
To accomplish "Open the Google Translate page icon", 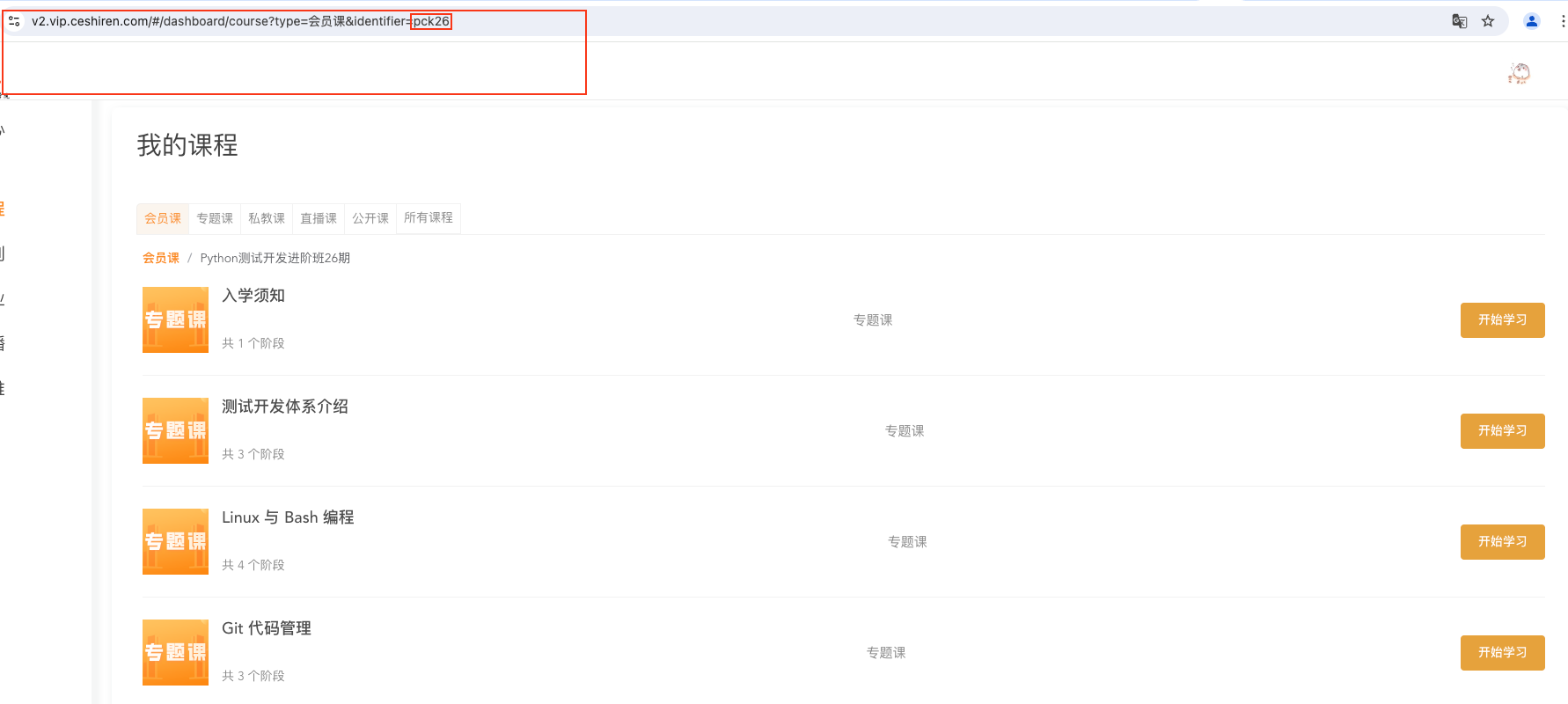I will coord(1459,21).
